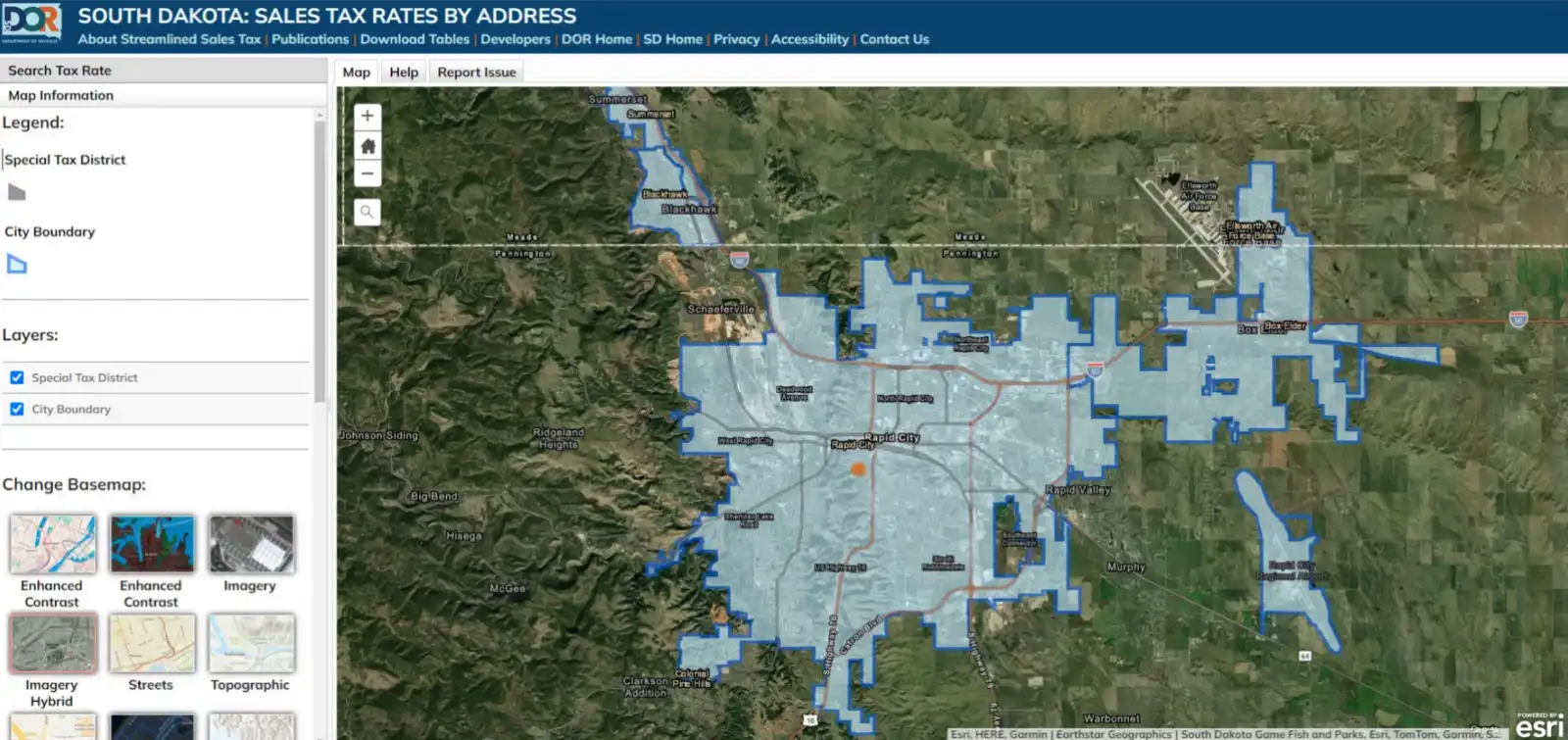Image resolution: width=1568 pixels, height=740 pixels.
Task: Switch to the Map tab
Action: click(357, 72)
